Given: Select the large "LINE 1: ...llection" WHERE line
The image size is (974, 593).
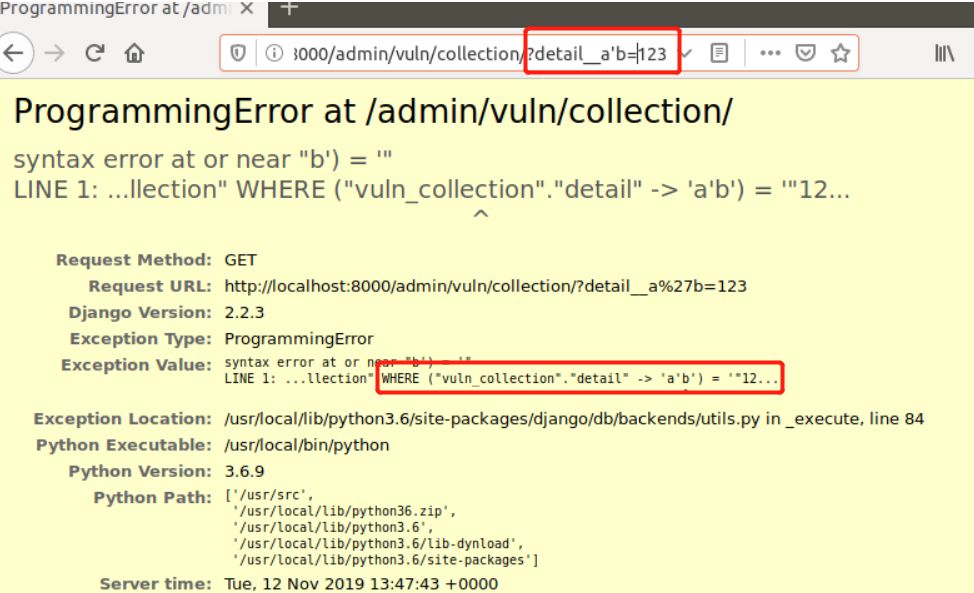Looking at the screenshot, I should tap(432, 190).
